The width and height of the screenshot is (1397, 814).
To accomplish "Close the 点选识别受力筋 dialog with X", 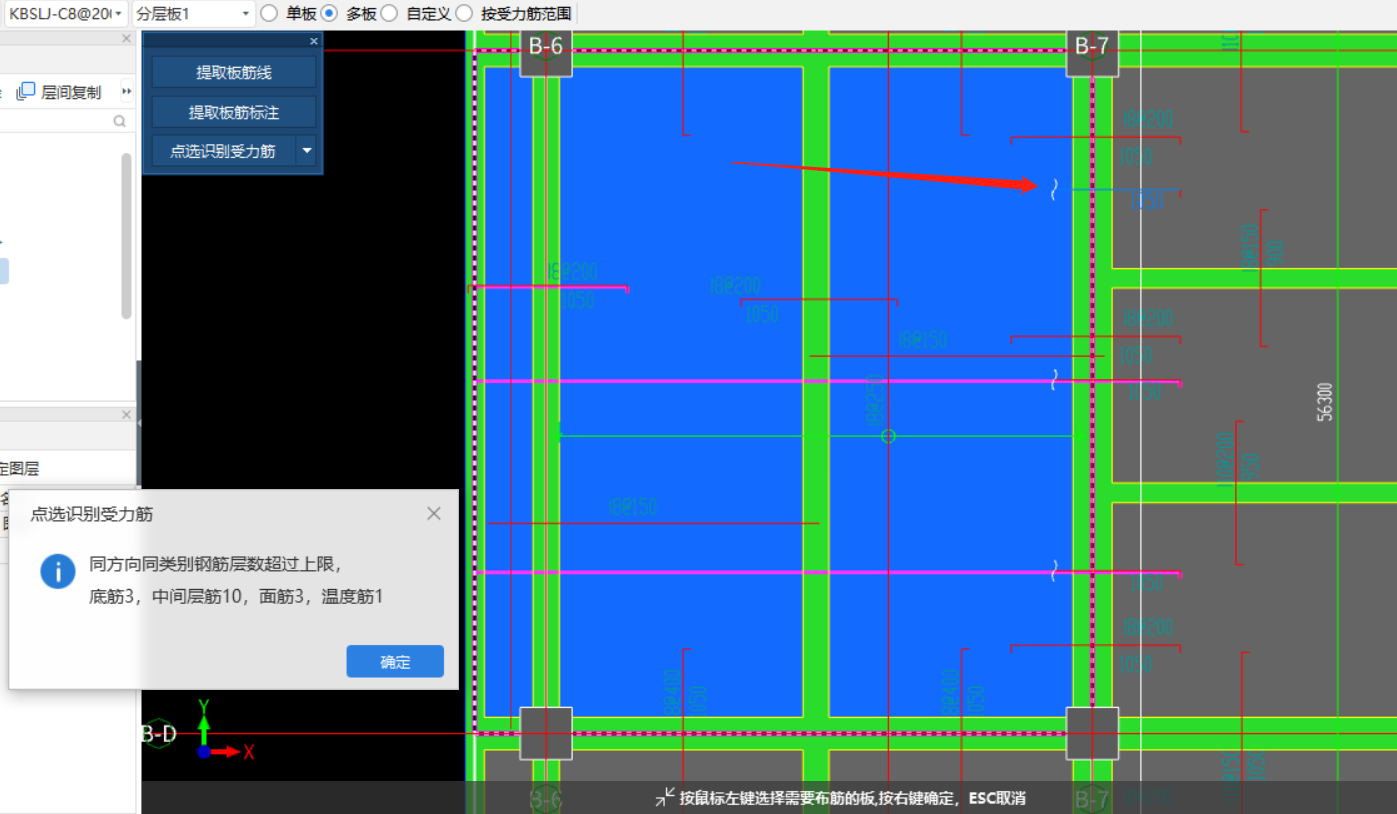I will [x=434, y=514].
